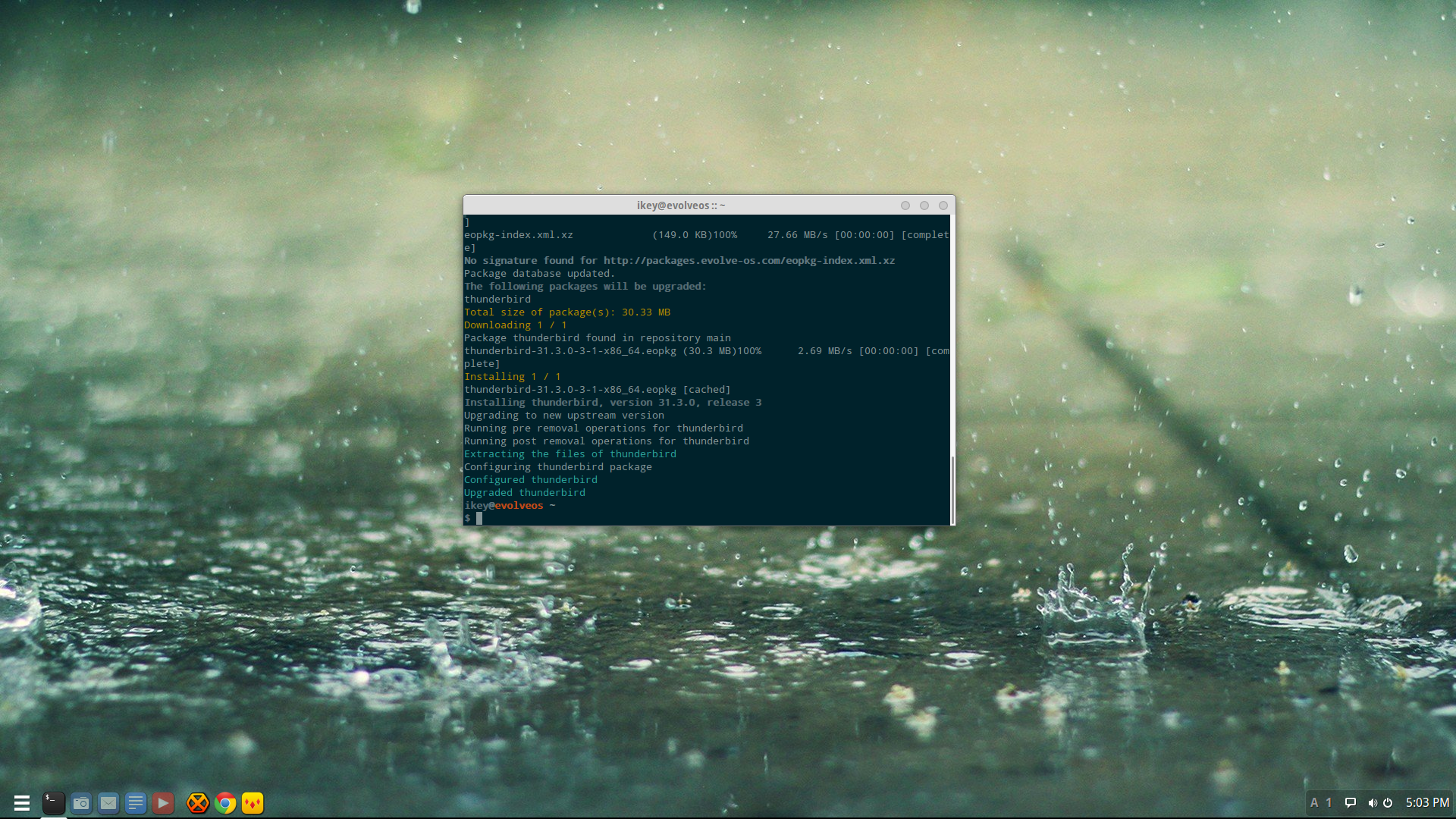Click the terminal title bar ikey@evolveos
The image size is (1456, 819).
click(x=680, y=206)
